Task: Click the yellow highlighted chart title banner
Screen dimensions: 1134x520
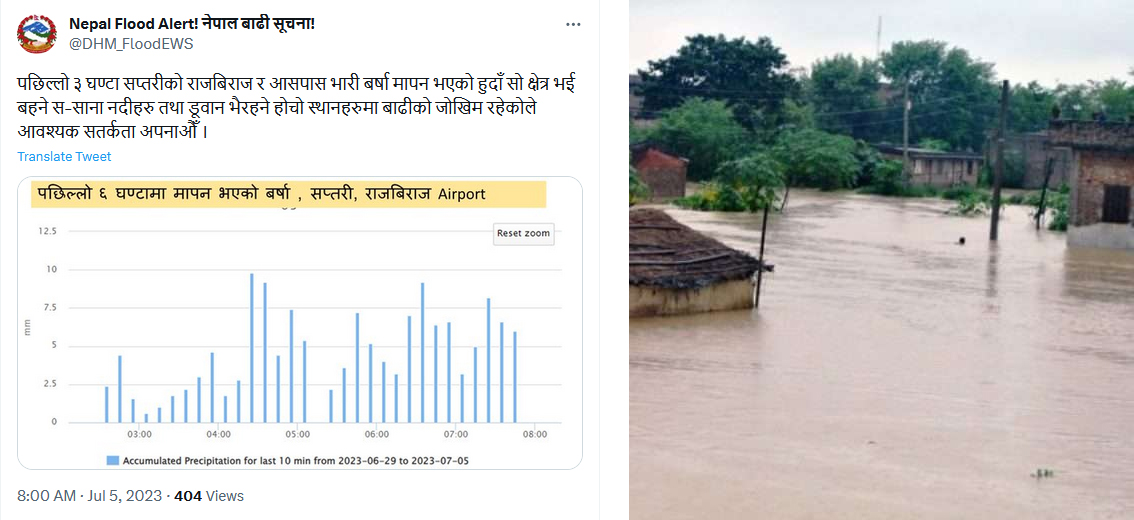Action: pyautogui.click(x=288, y=194)
